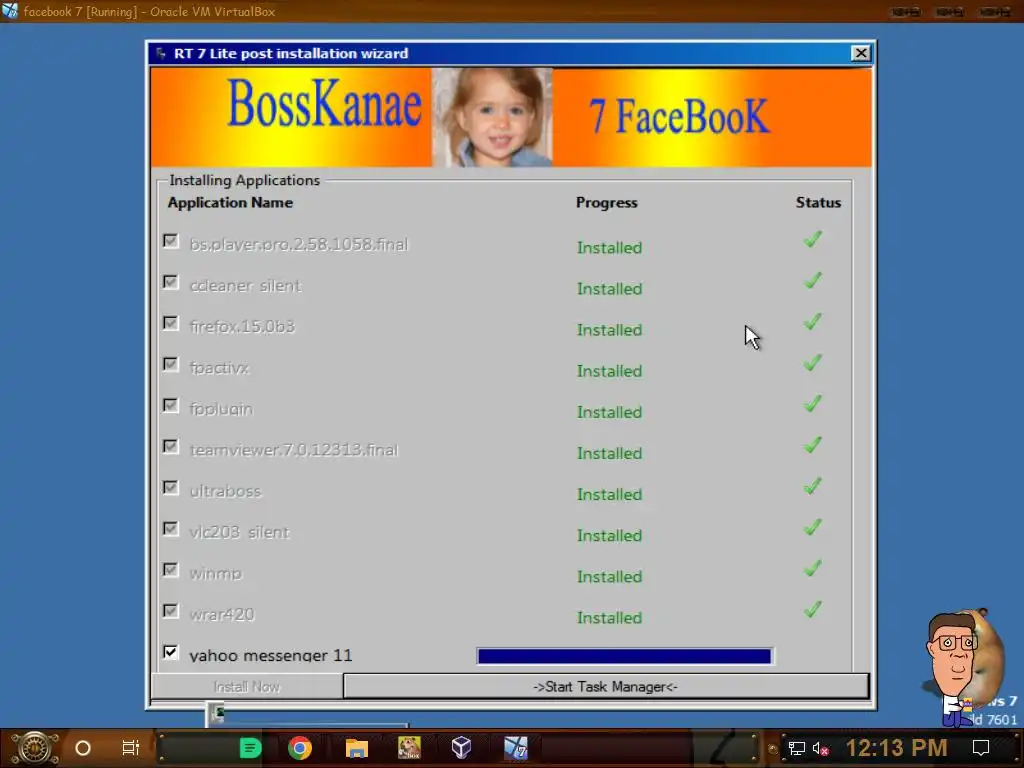This screenshot has width=1024, height=768.
Task: Open the Action Center notifications icon
Action: 981,748
